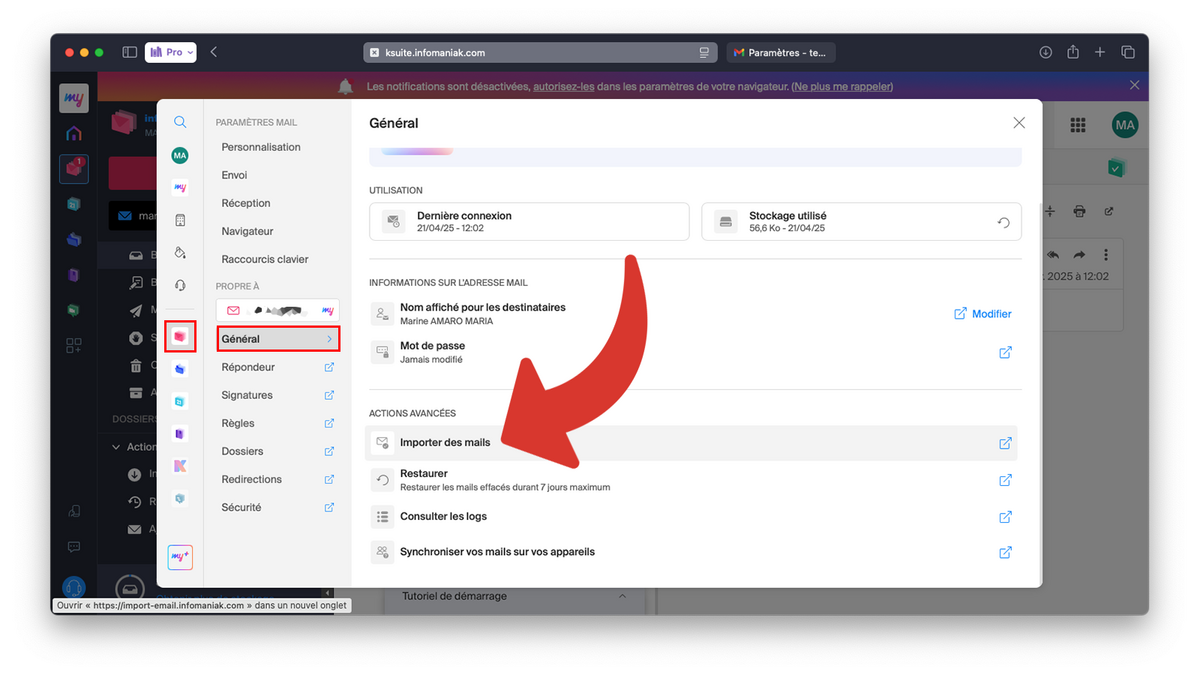Click Synchroniser vos mails sur vos appareils
This screenshot has height=675, width=1200.
point(692,552)
